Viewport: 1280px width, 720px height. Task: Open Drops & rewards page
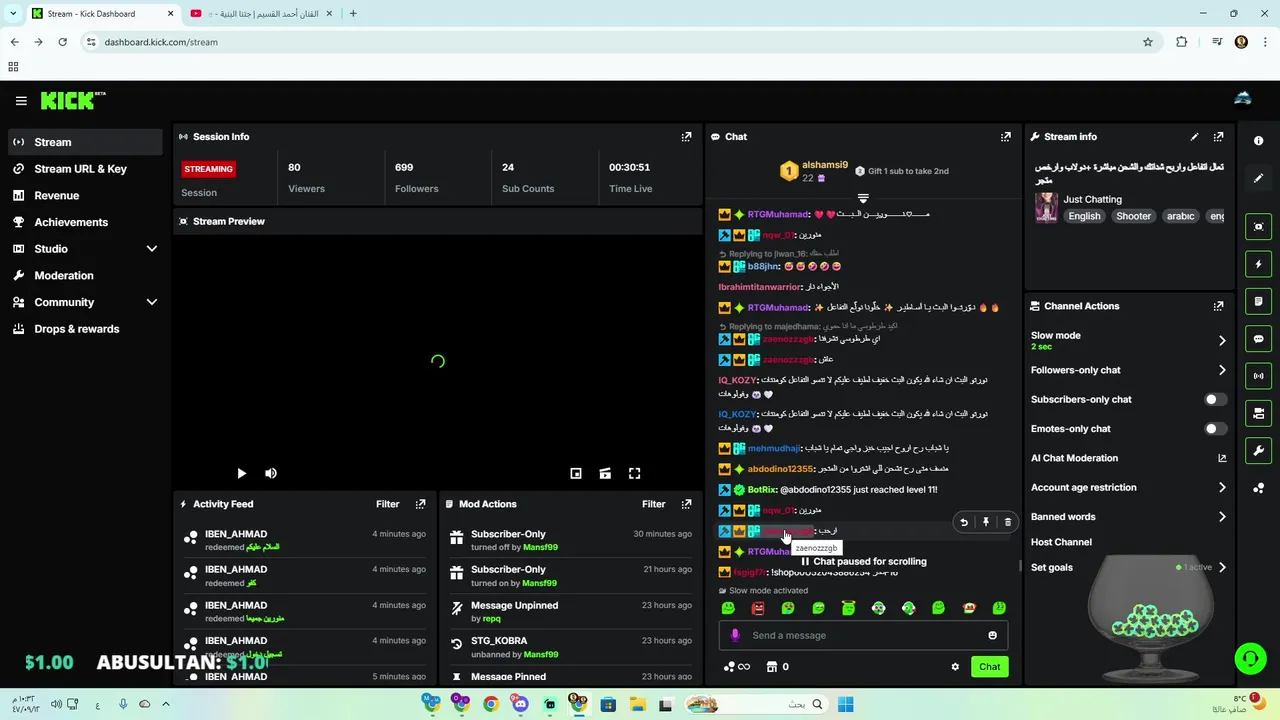(84, 329)
